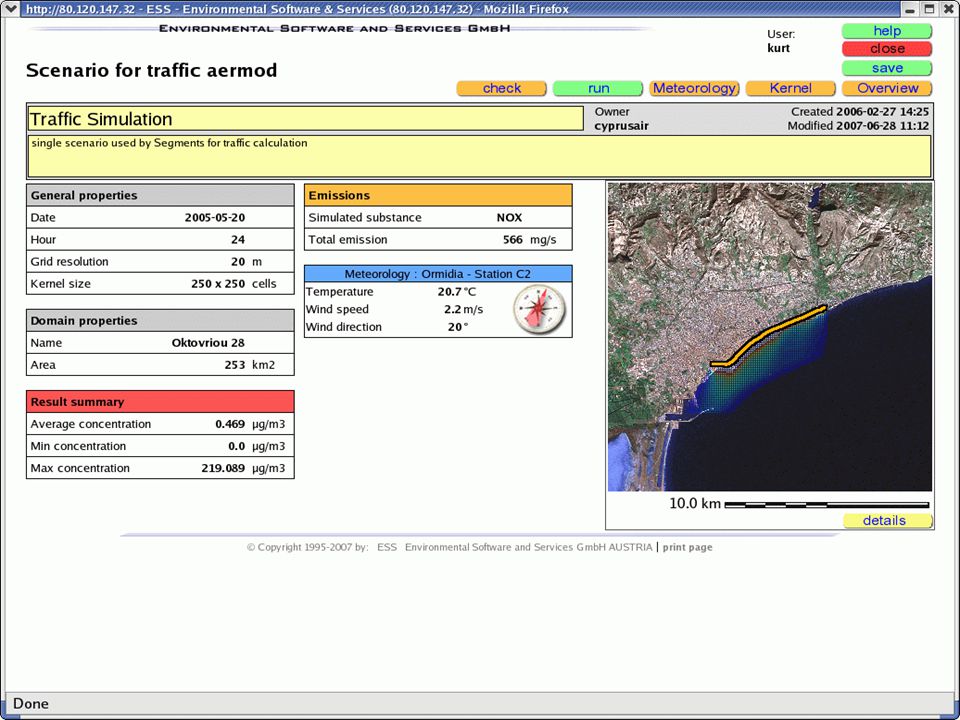
Task: Start the simulation with run button
Action: [598, 88]
